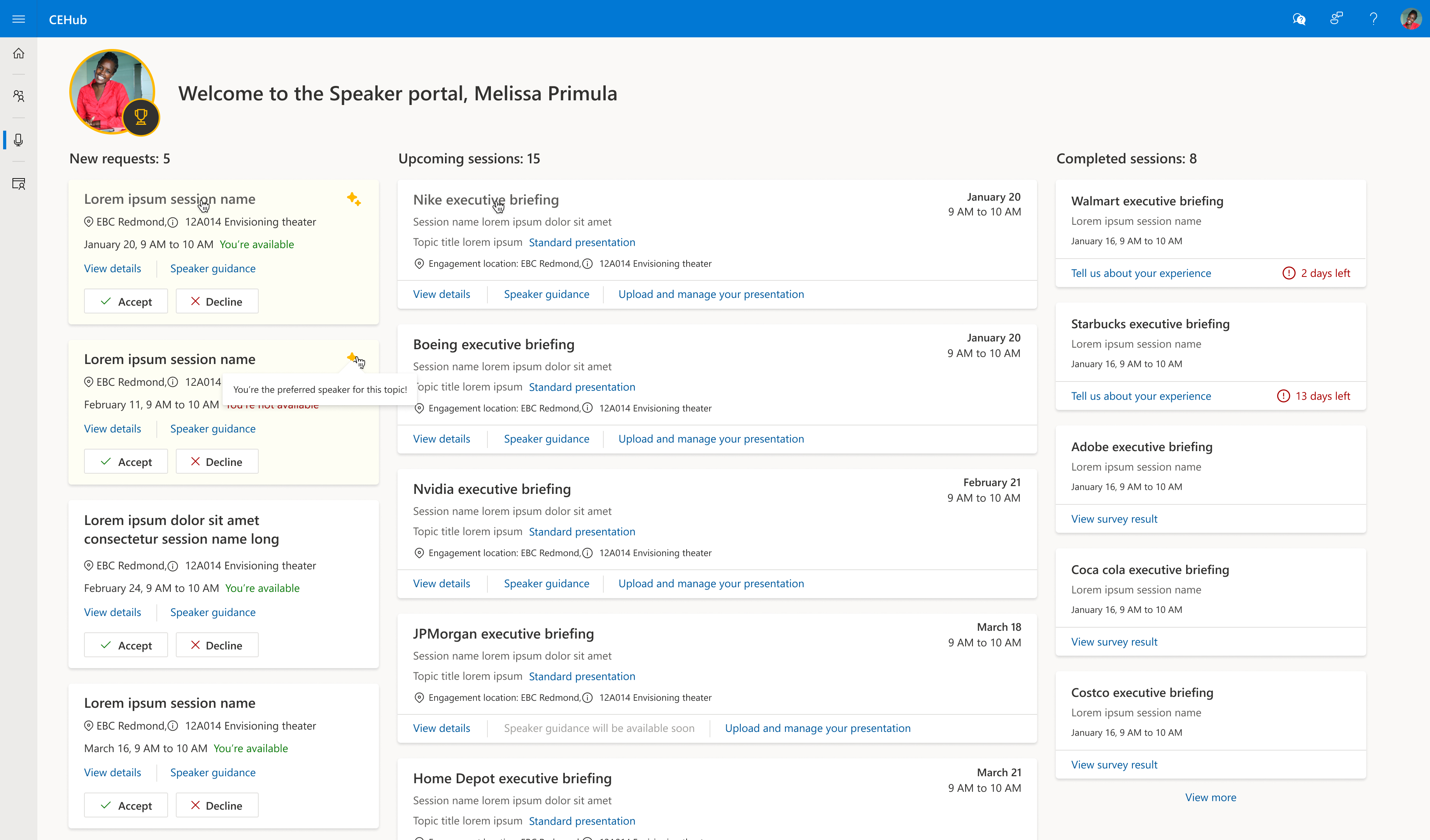View survey result for Coca cola briefing
The width and height of the screenshot is (1430, 840).
point(1114,642)
